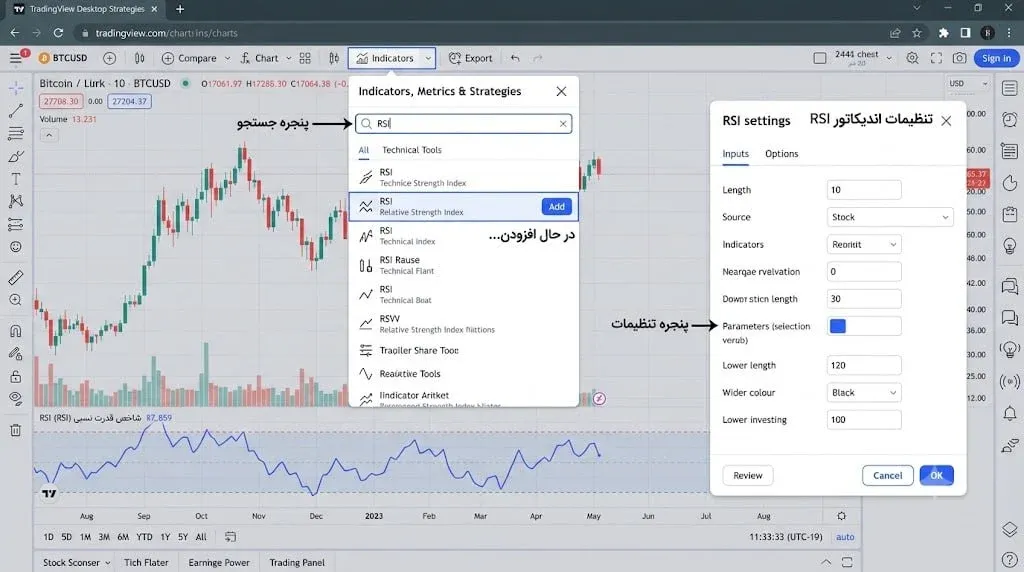Click the Sign in button
Image resolution: width=1024 pixels, height=572 pixels.
pyautogui.click(x=996, y=58)
